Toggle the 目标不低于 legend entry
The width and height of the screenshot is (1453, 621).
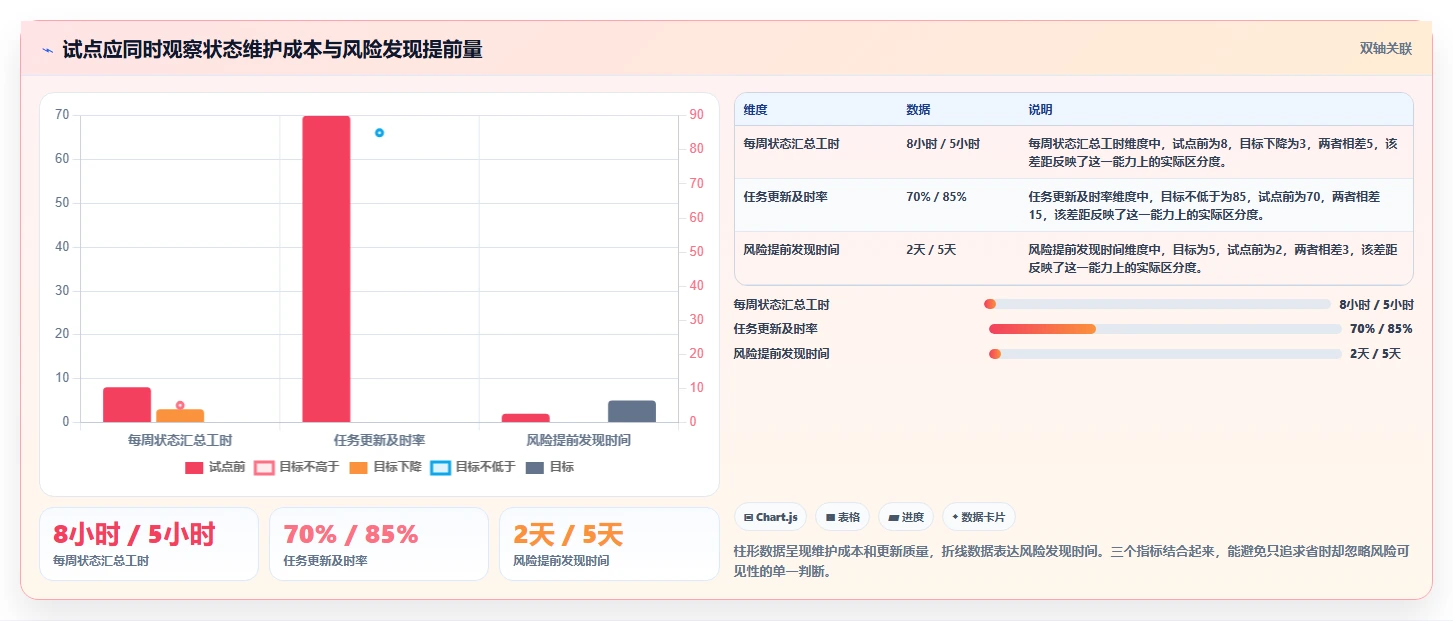[474, 467]
